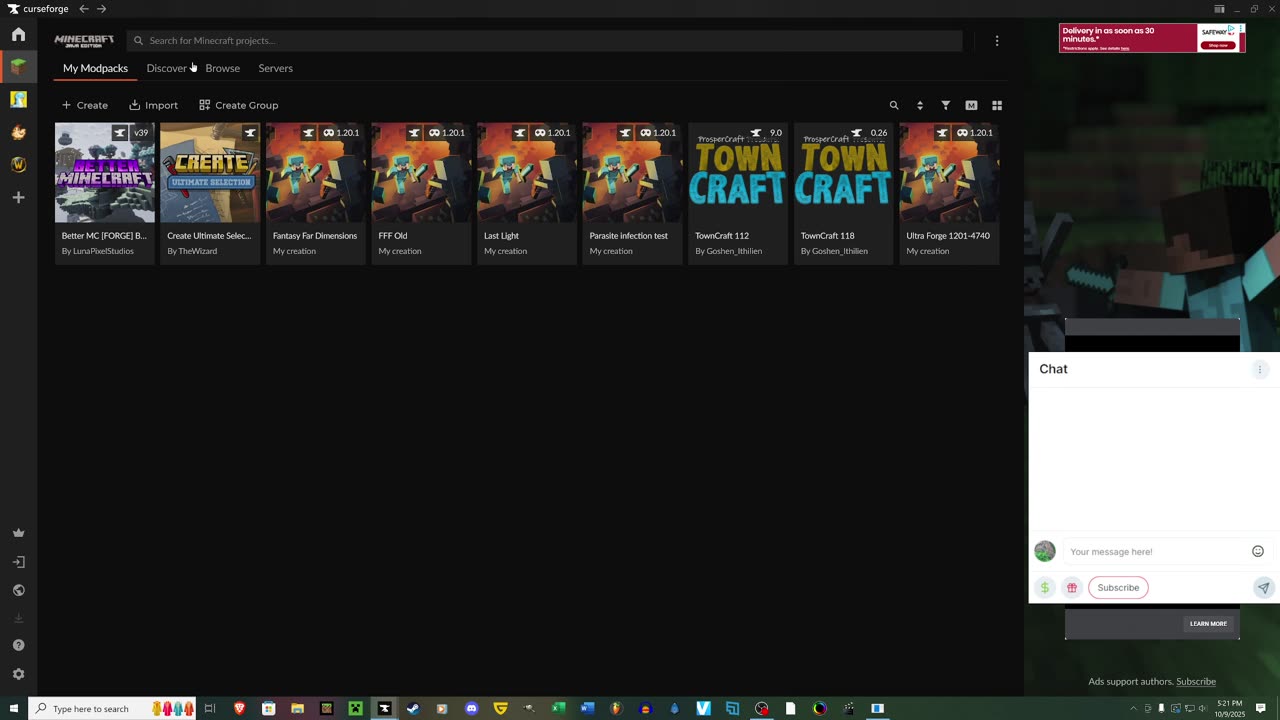Click the chicken game icon in sidebar
This screenshot has height=720, width=1280.
[18, 132]
